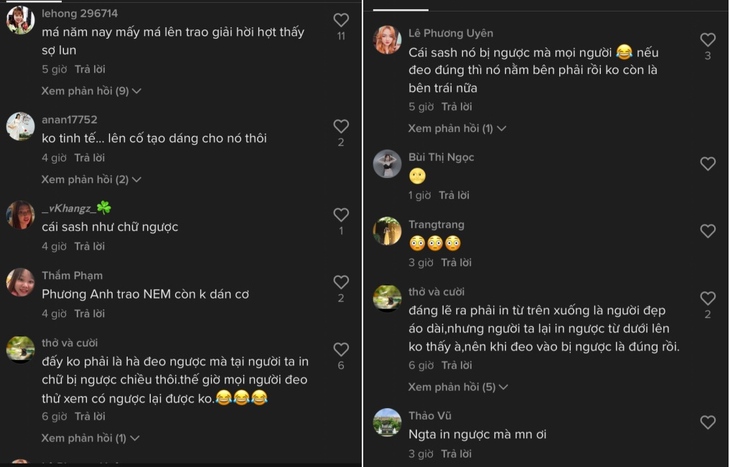Heart Thẩm Phạm's comment
730x467 pixels.
click(341, 282)
